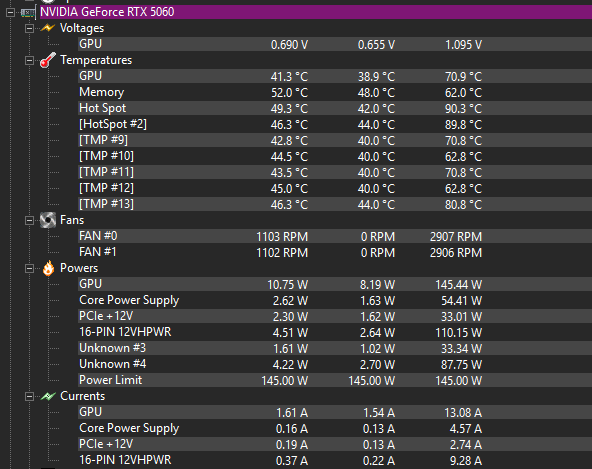Collapse the Currents group
Screen dimensions: 592x469
pos(29,396)
